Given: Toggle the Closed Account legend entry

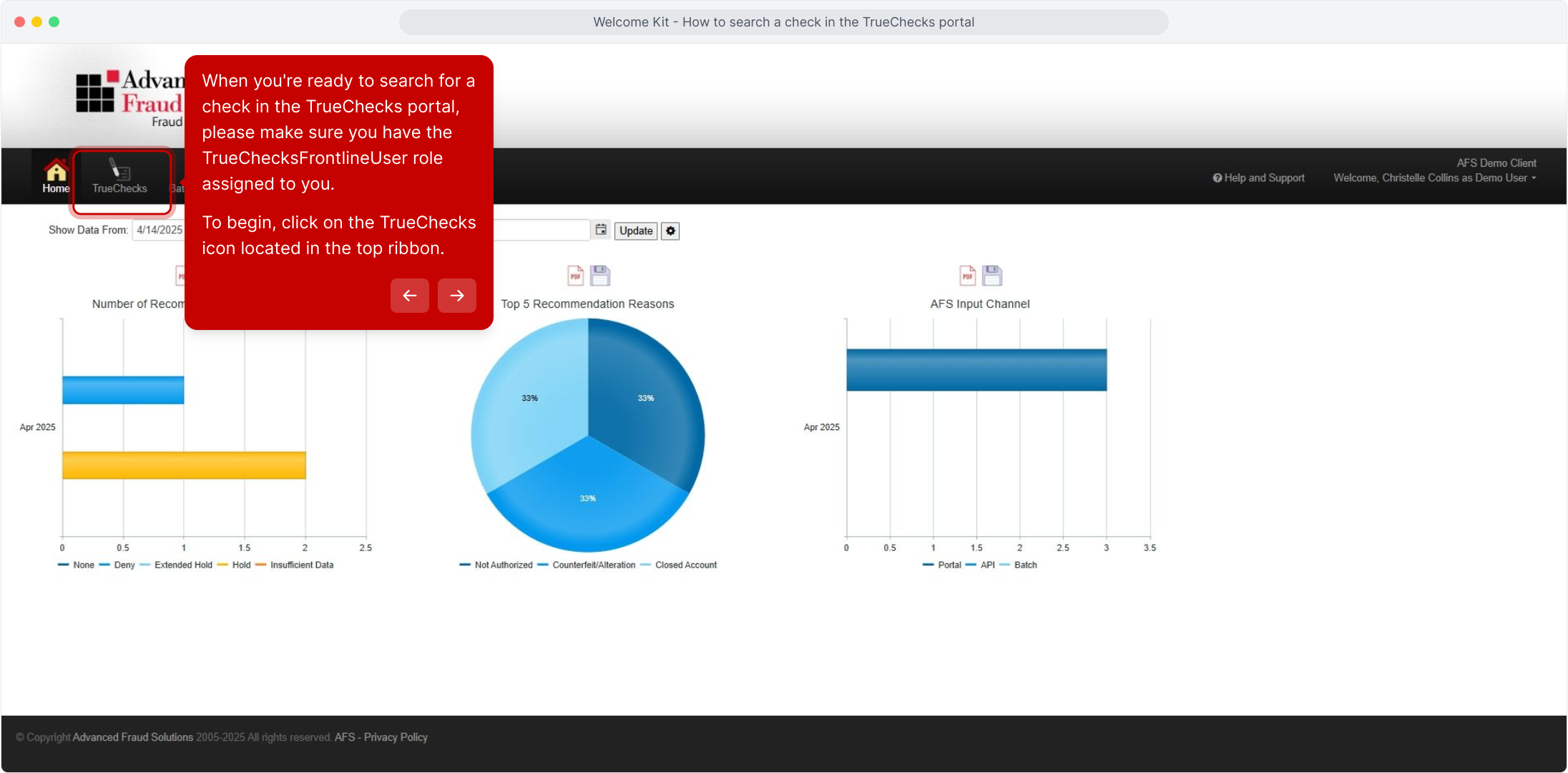Looking at the screenshot, I should (679, 565).
